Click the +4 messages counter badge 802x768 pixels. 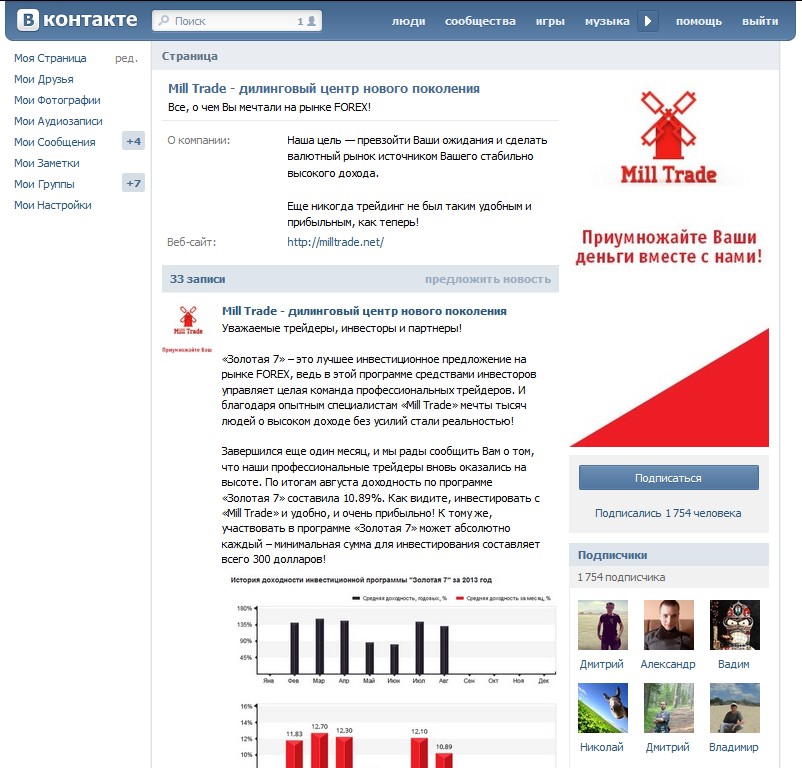[x=133, y=141]
